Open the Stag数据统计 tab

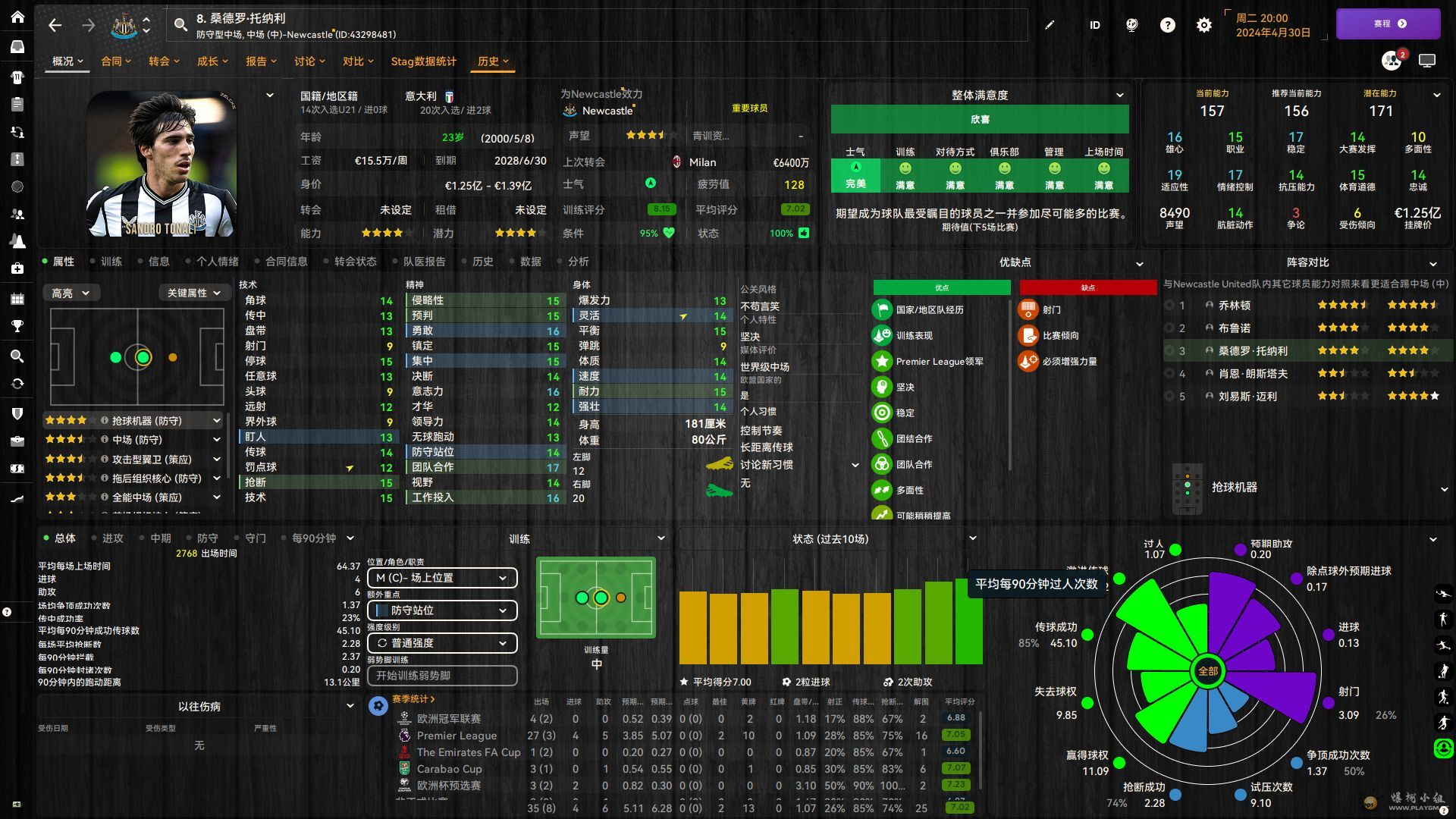(x=423, y=61)
